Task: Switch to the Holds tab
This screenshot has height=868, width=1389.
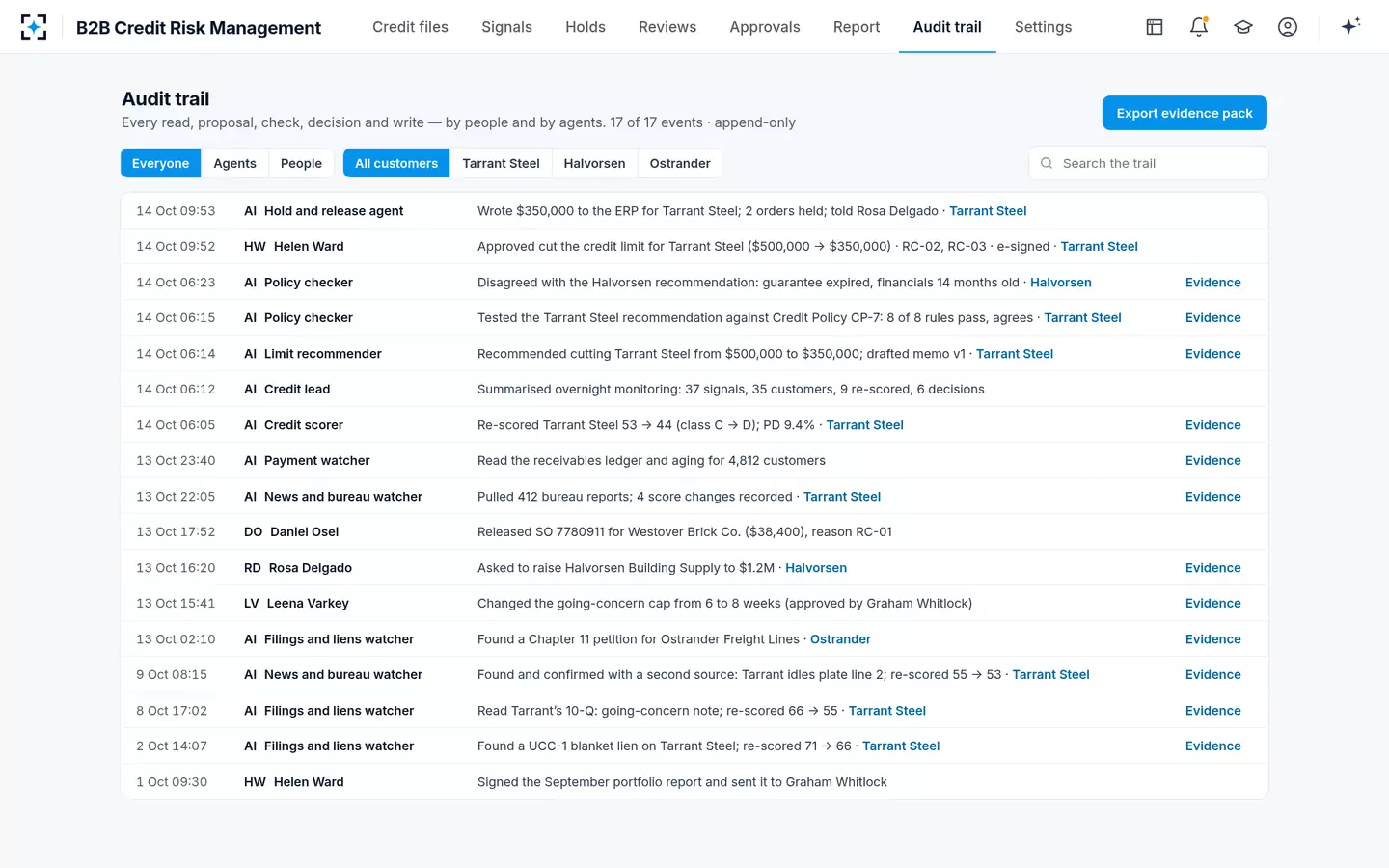Action: tap(586, 27)
